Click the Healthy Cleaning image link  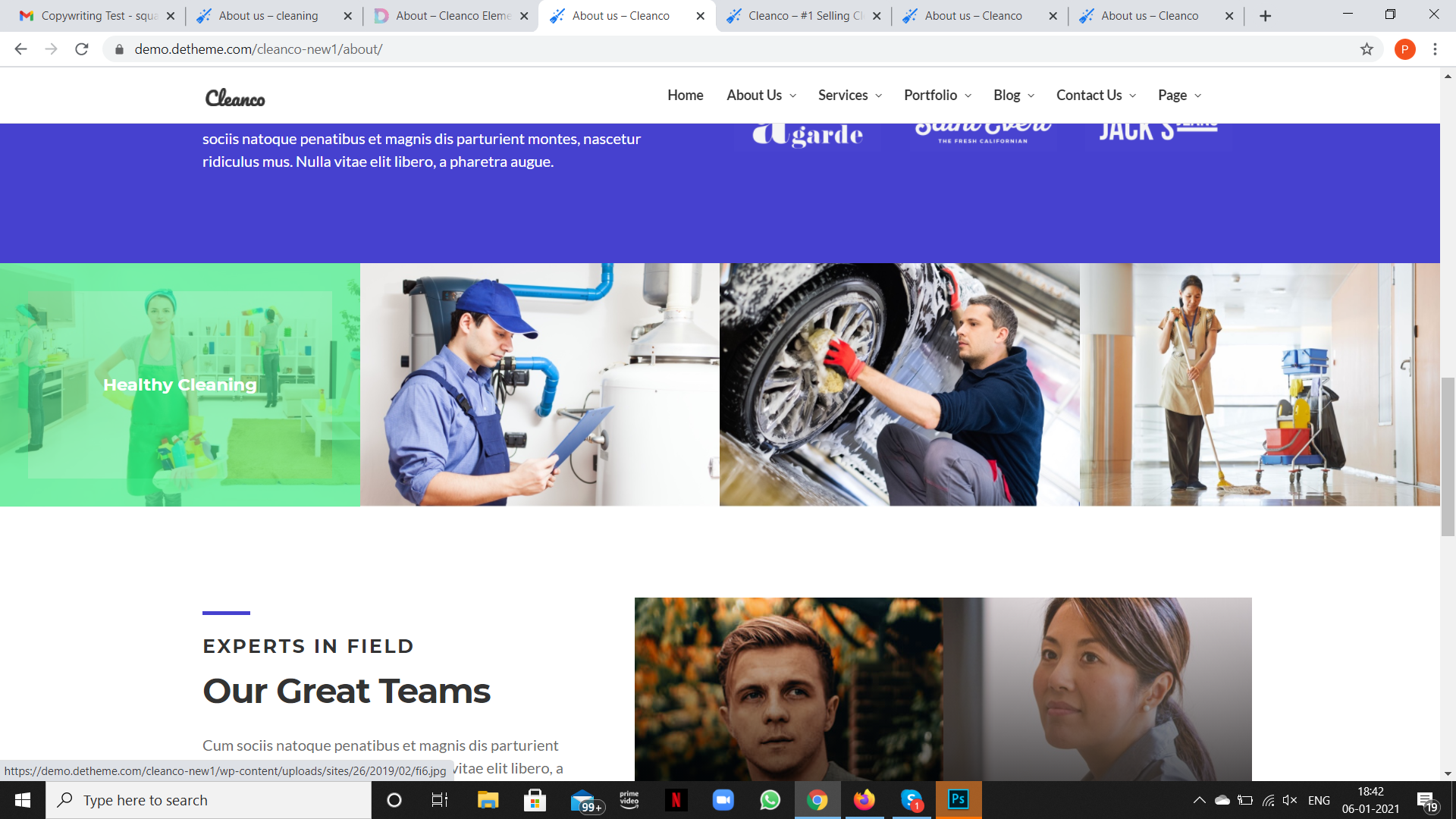[x=180, y=384]
